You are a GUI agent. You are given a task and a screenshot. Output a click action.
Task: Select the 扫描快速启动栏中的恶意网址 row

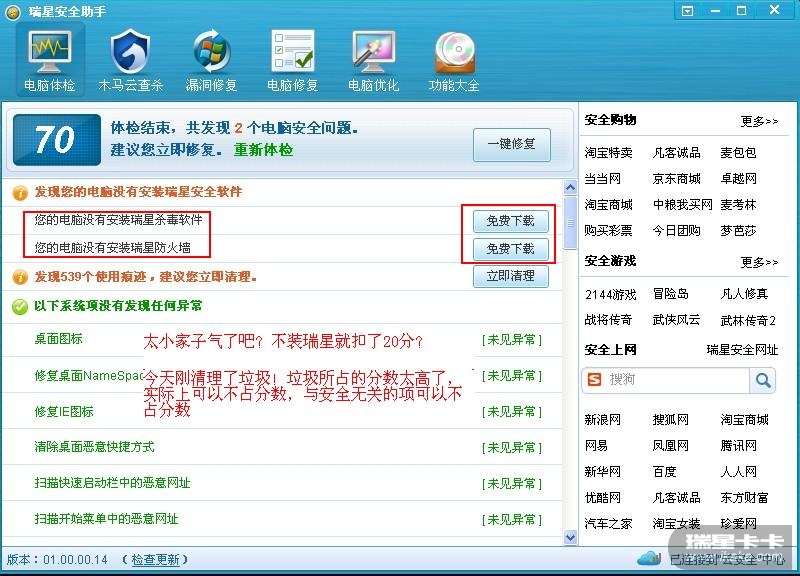tap(283, 483)
